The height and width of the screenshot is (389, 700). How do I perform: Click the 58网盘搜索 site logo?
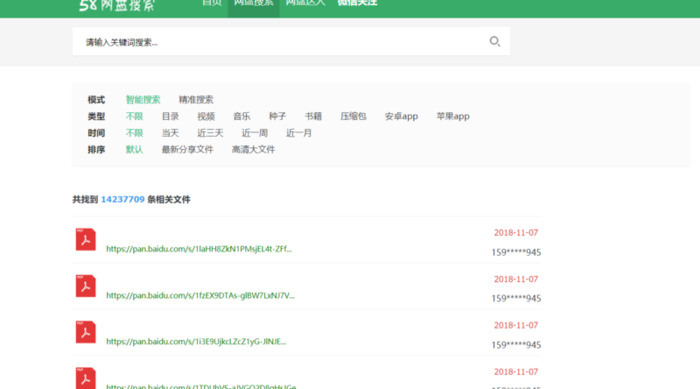pyautogui.click(x=117, y=5)
